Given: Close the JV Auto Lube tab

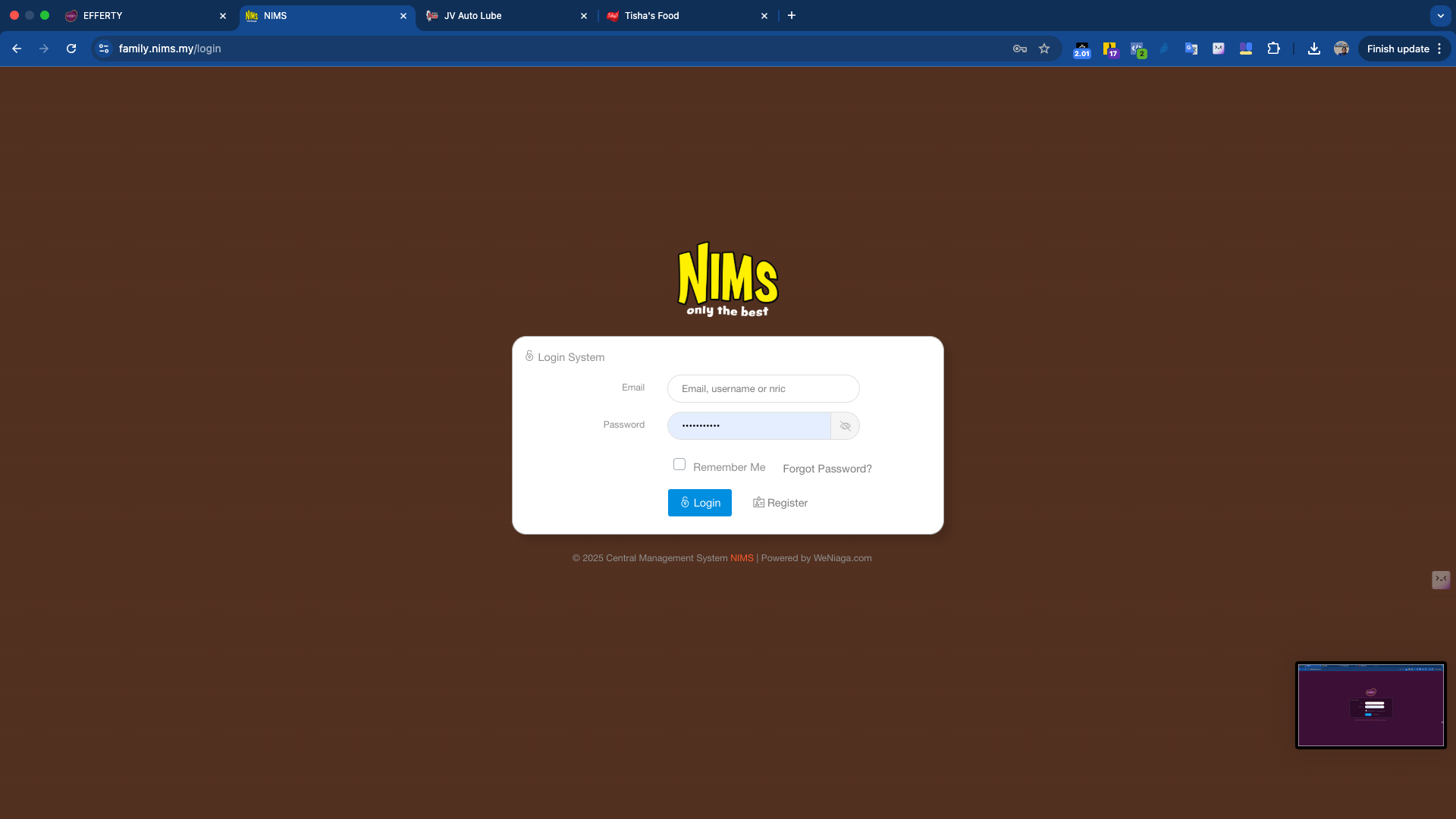Looking at the screenshot, I should point(584,16).
